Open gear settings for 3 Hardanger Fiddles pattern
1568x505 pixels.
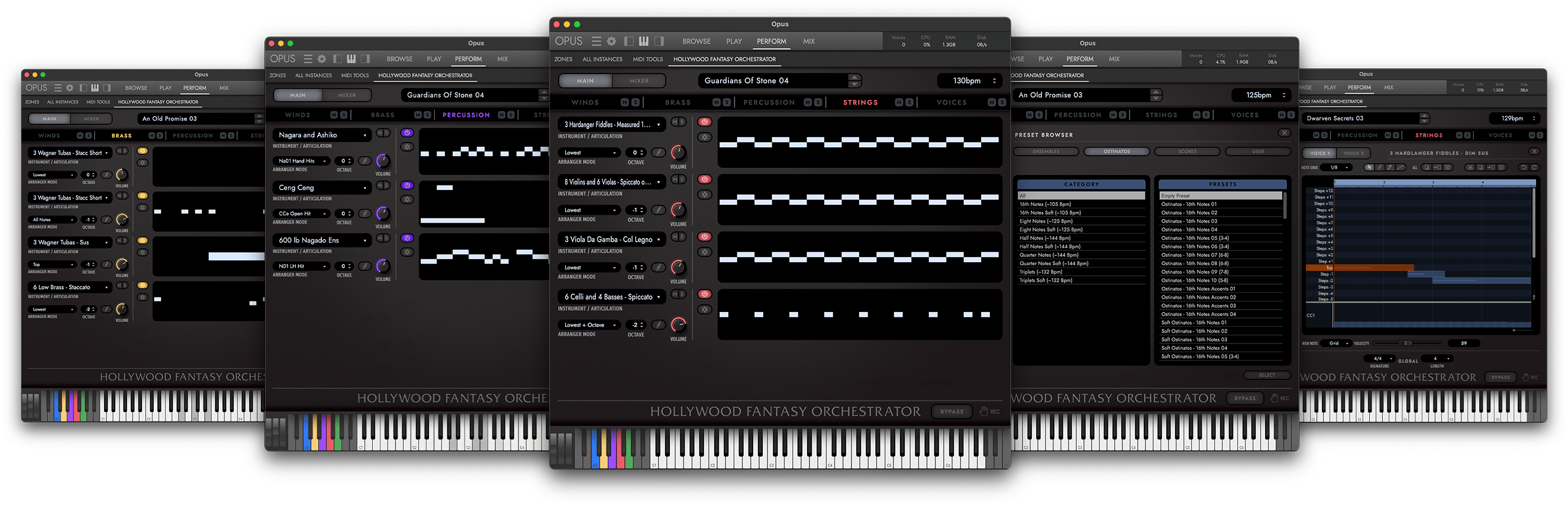705,137
